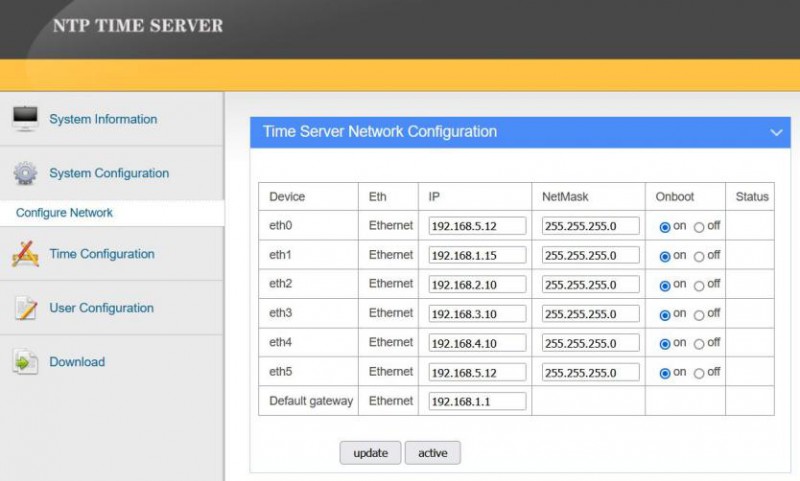Click the User Configuration notepad icon

click(x=26, y=308)
